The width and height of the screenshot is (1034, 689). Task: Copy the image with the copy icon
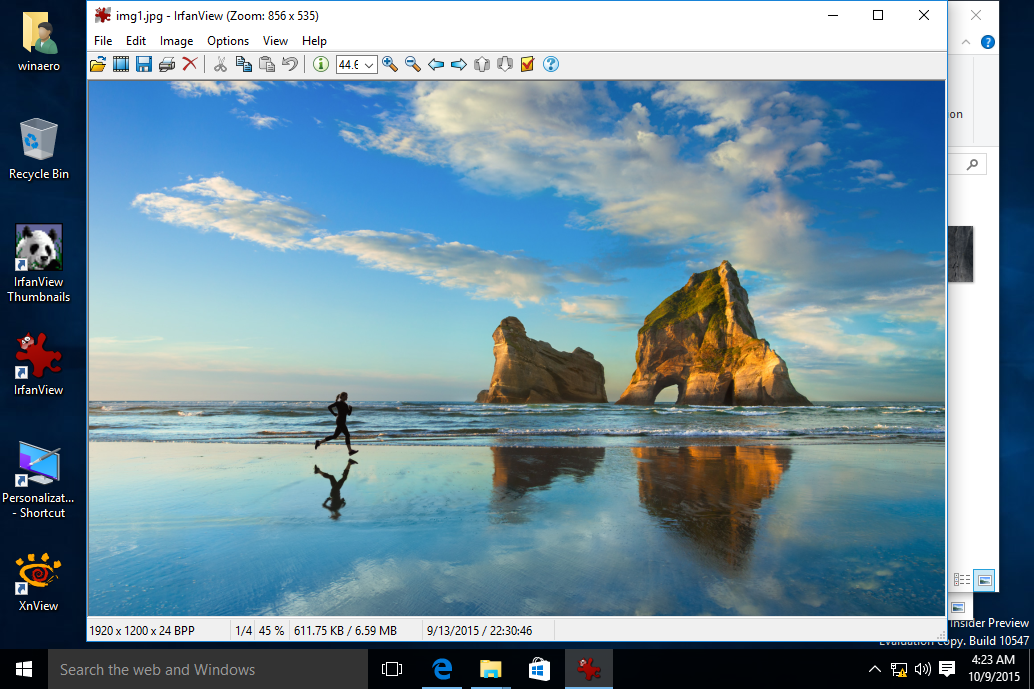pos(244,64)
